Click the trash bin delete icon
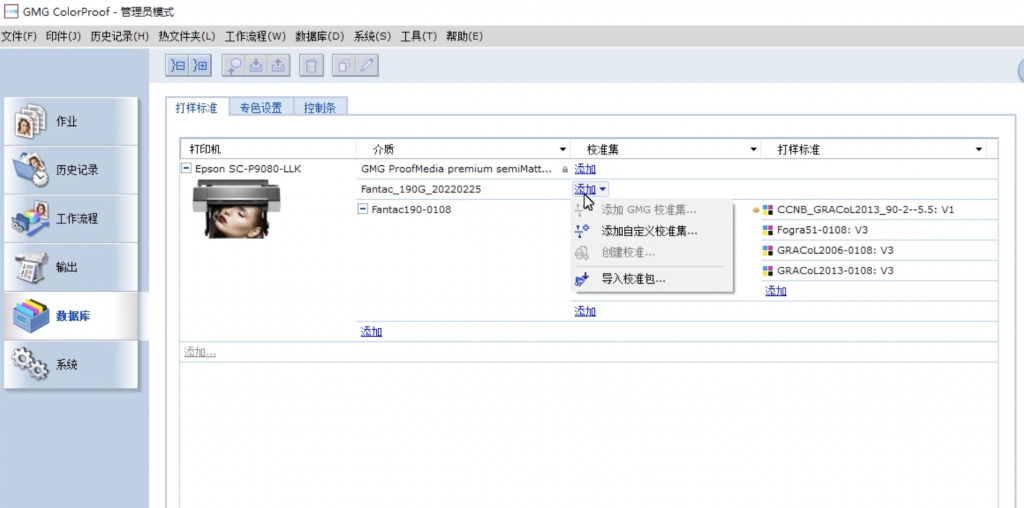Screen dimensions: 1024x508 [x=312, y=65]
